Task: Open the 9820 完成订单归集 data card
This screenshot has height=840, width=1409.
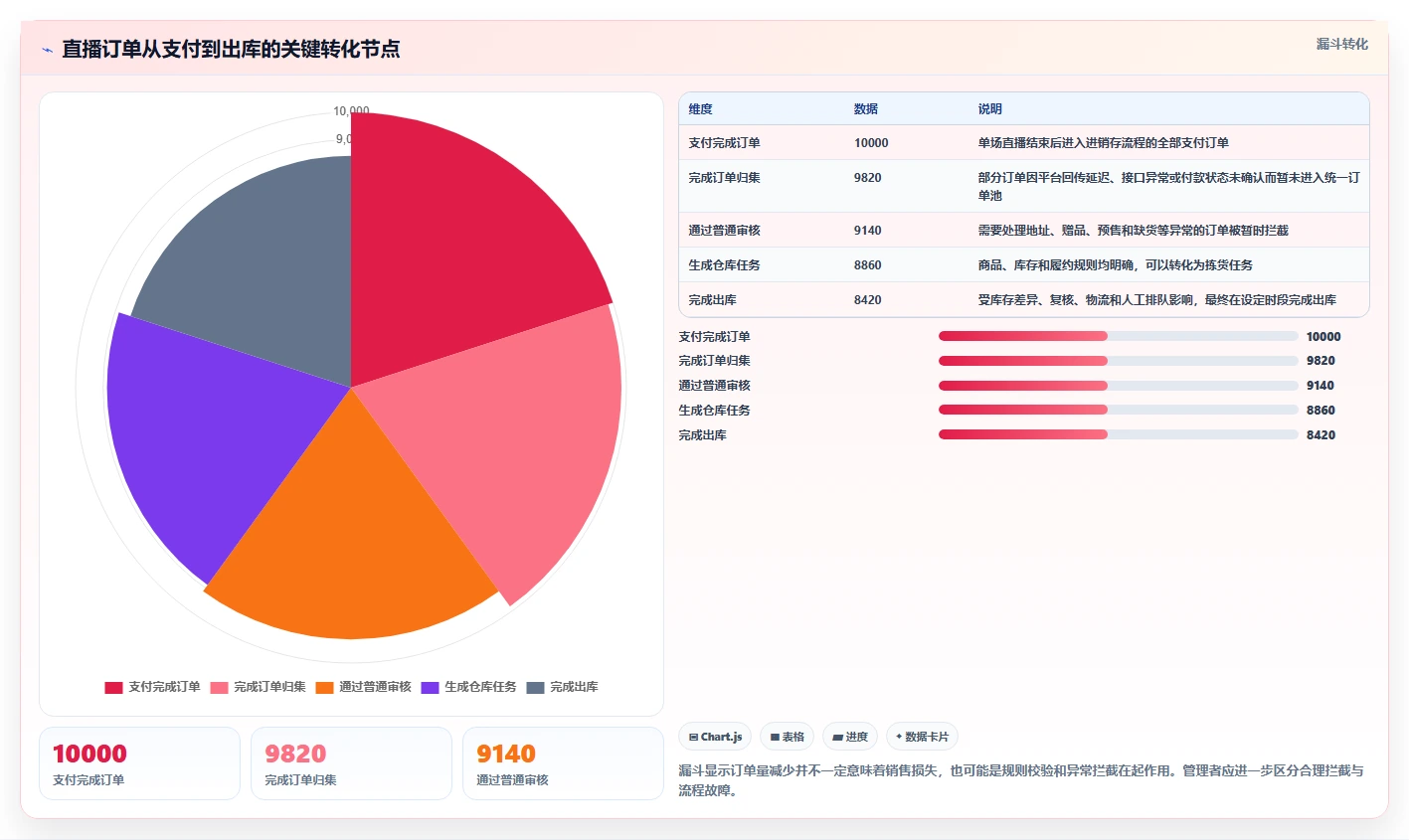Action: (x=351, y=763)
